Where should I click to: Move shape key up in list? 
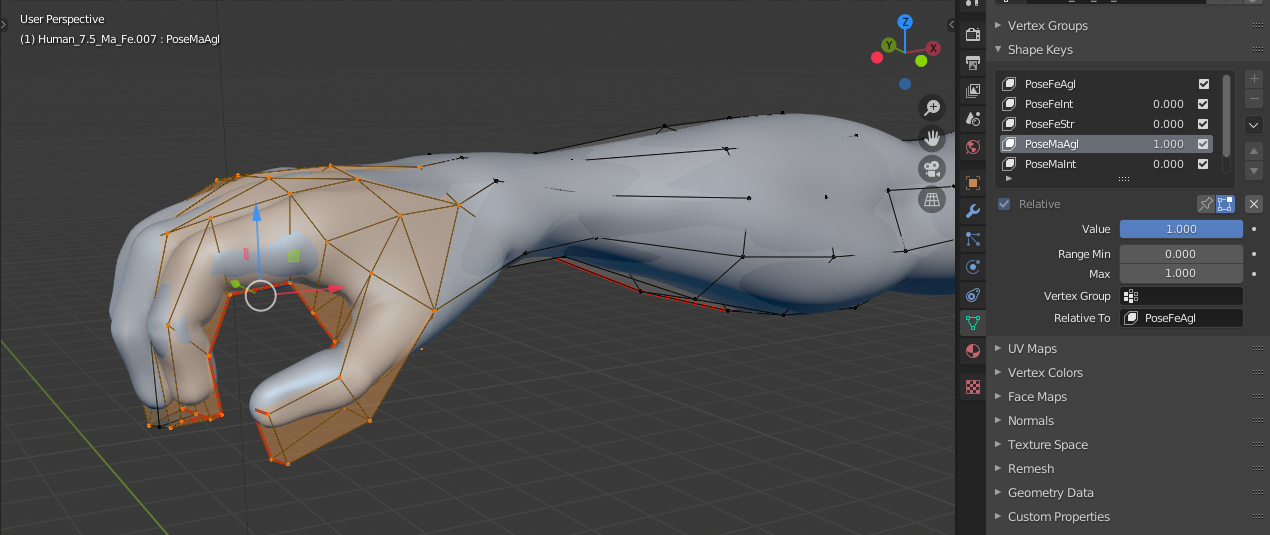click(x=1254, y=151)
